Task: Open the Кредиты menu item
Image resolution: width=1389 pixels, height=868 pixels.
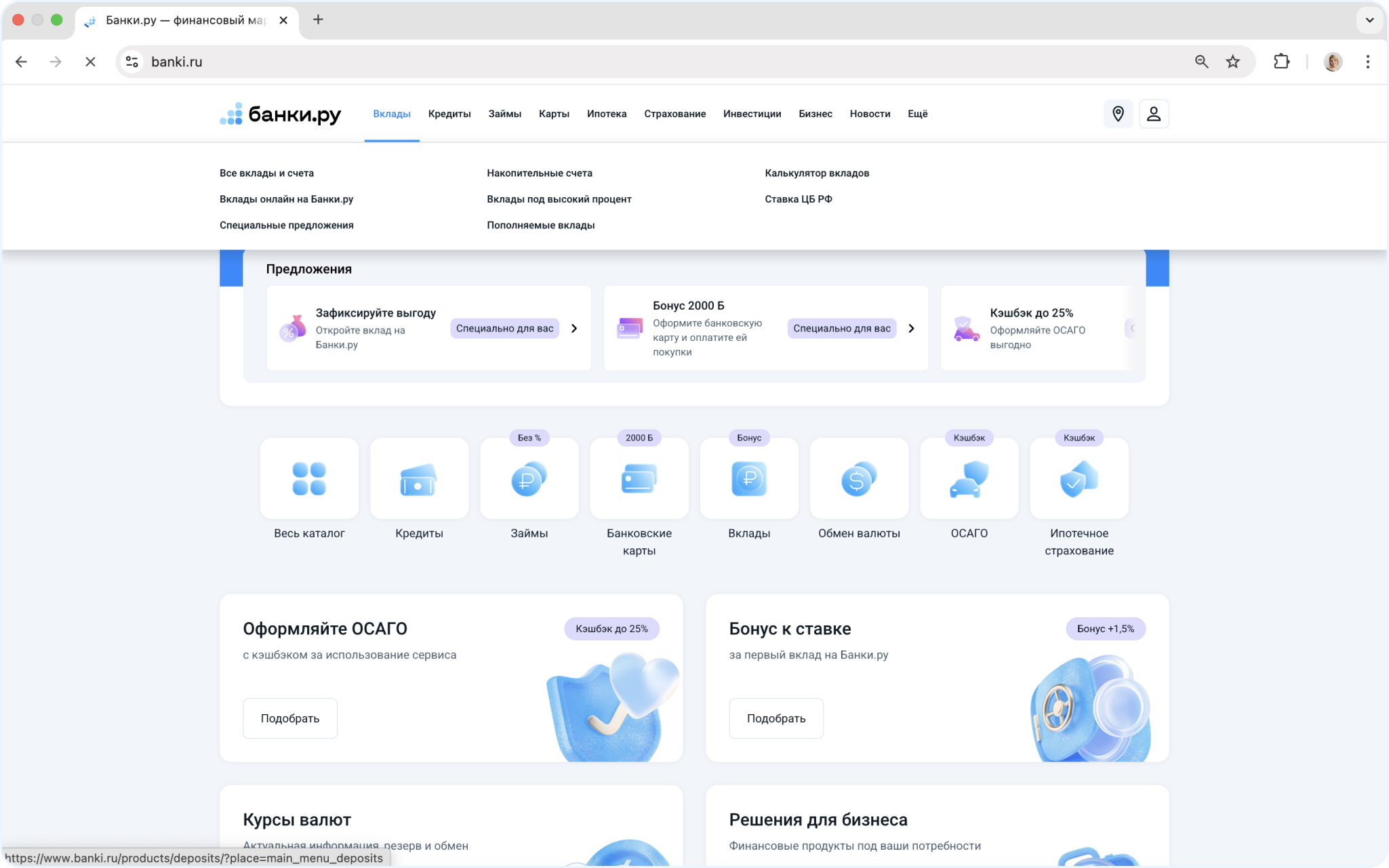Action: 449,114
